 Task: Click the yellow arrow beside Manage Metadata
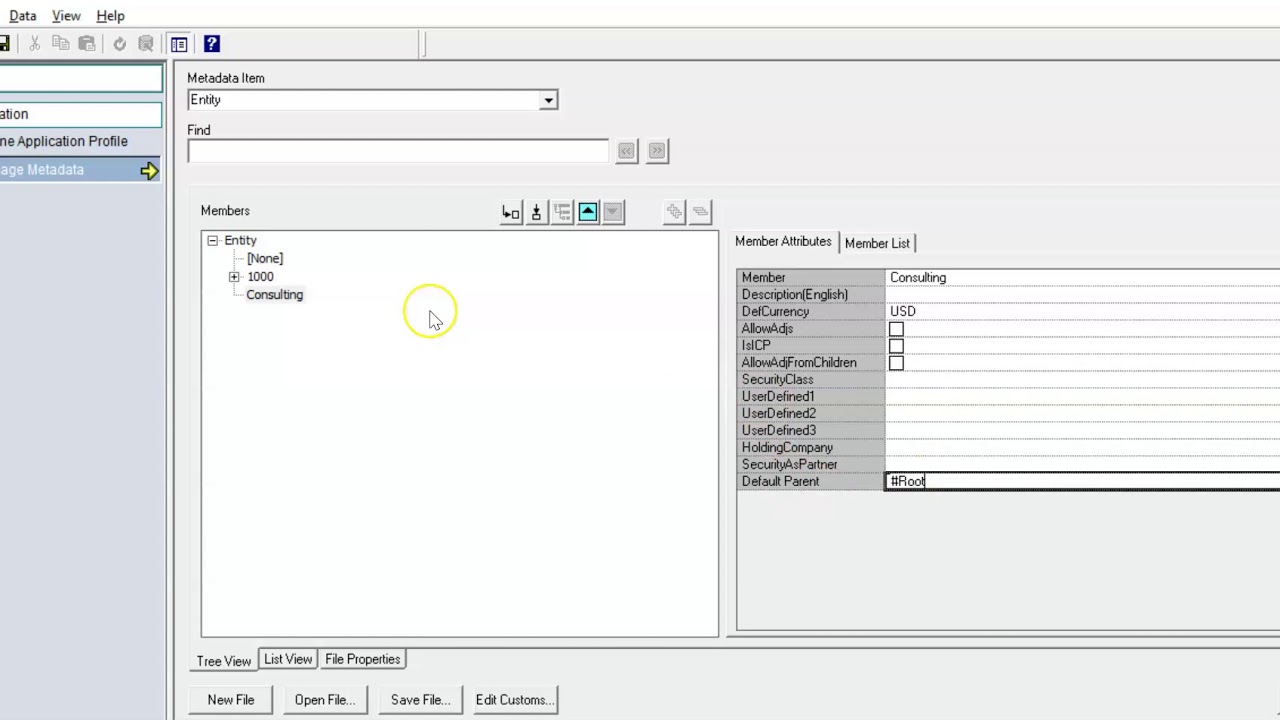(x=149, y=171)
